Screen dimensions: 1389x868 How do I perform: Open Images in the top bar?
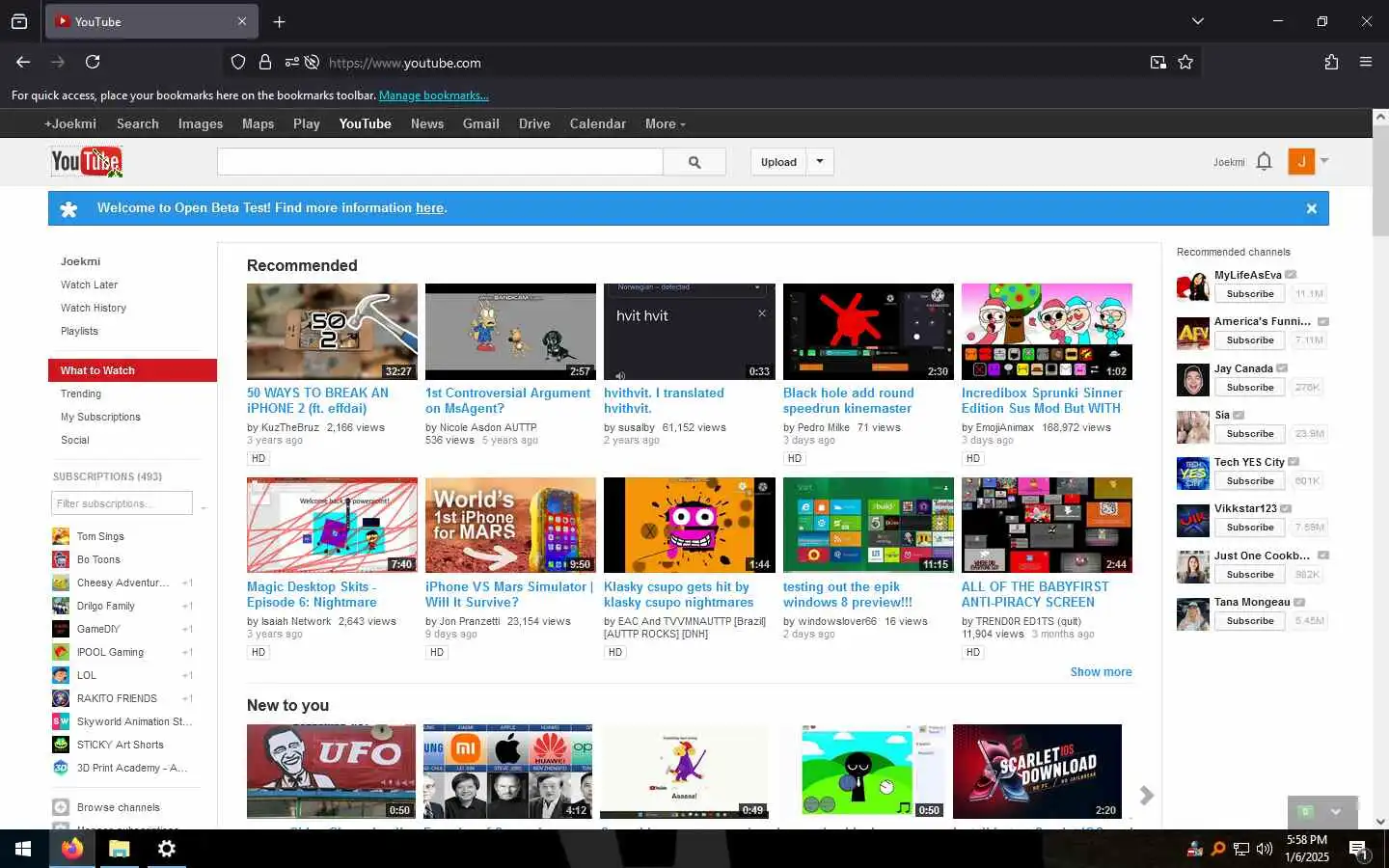200,123
